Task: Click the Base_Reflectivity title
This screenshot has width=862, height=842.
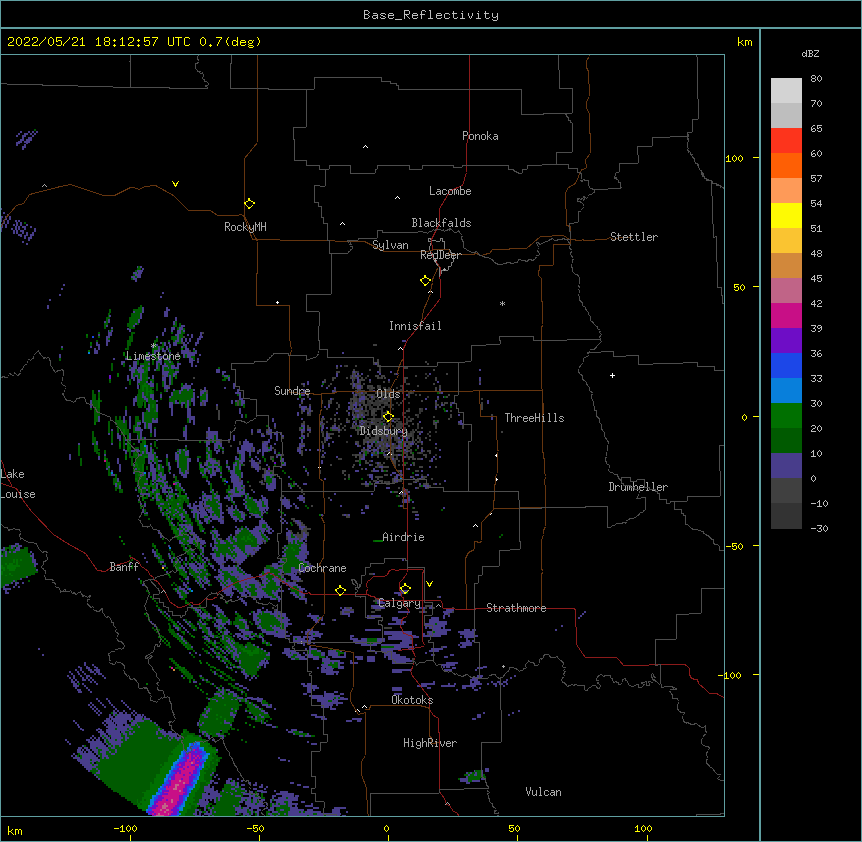Action: (x=431, y=15)
